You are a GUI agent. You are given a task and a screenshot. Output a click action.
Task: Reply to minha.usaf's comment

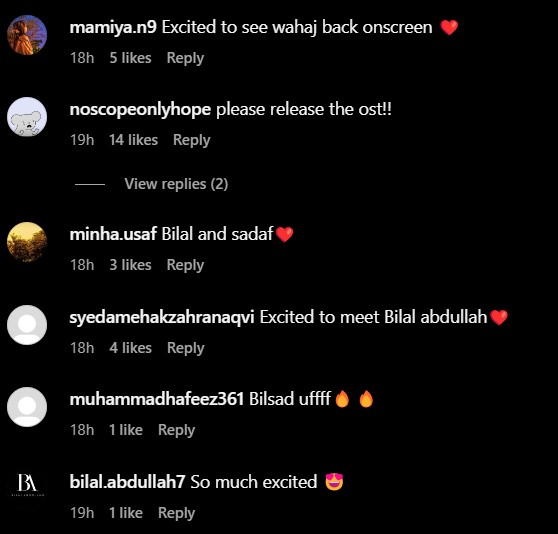(x=185, y=265)
